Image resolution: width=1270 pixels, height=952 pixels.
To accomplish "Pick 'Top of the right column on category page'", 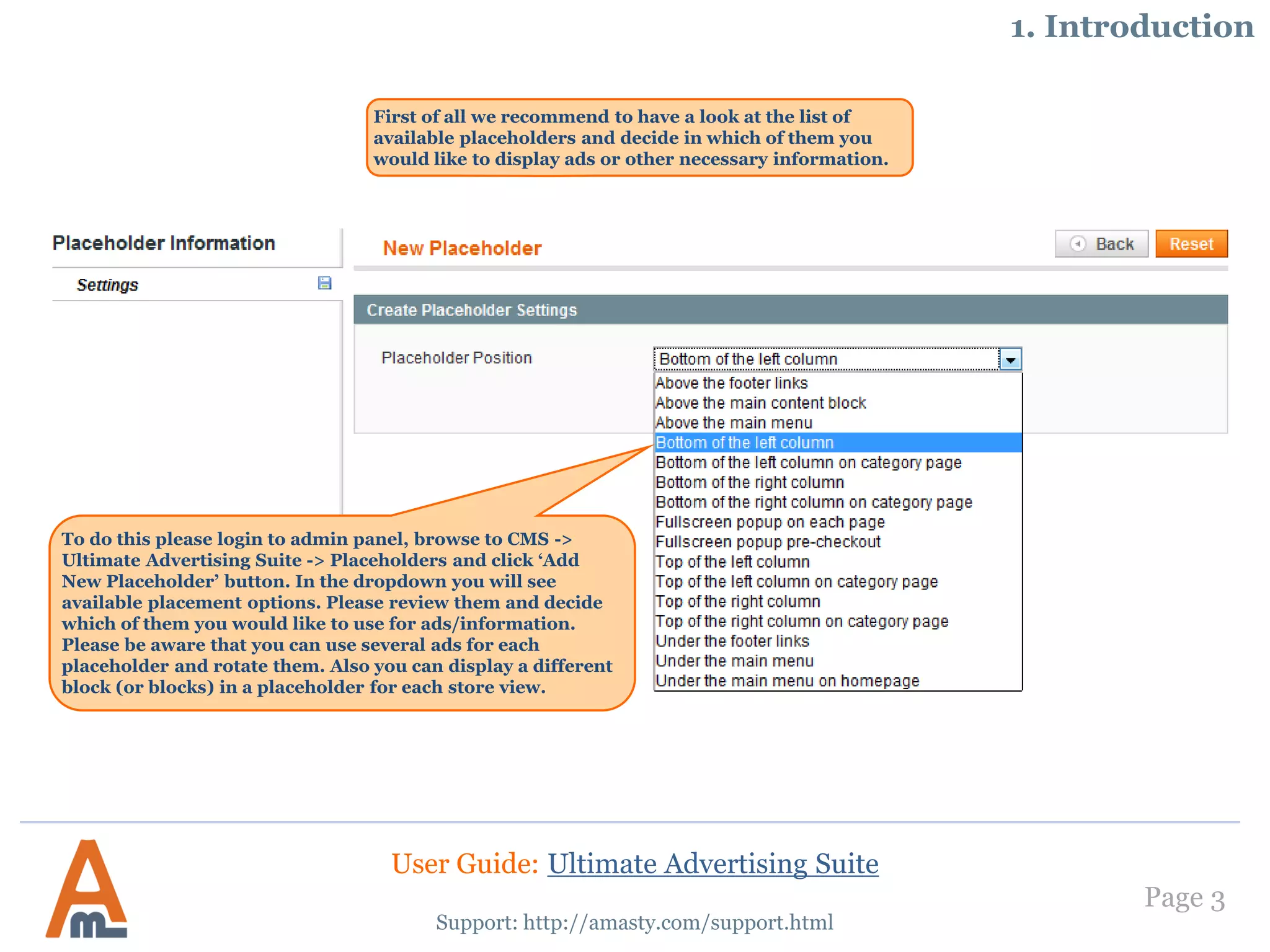I will point(838,621).
